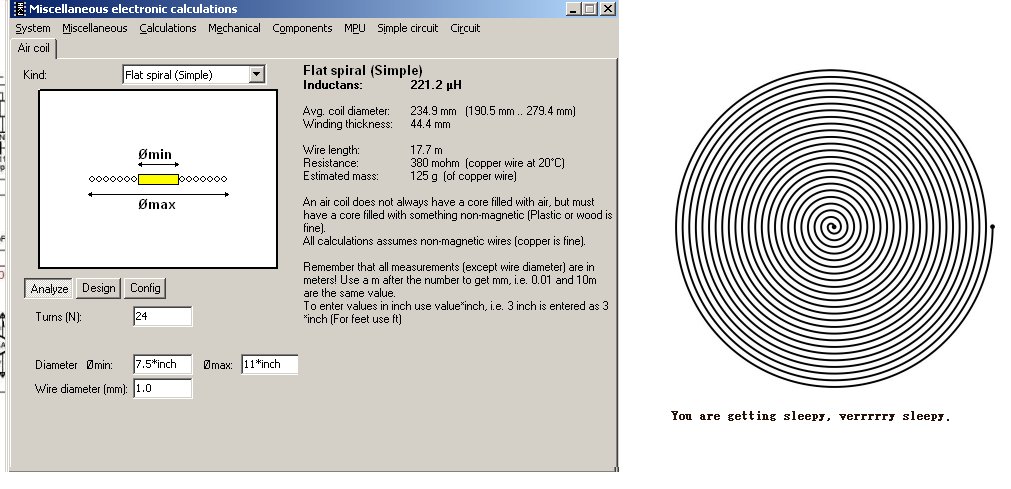Select the Air coil tab

click(34, 48)
